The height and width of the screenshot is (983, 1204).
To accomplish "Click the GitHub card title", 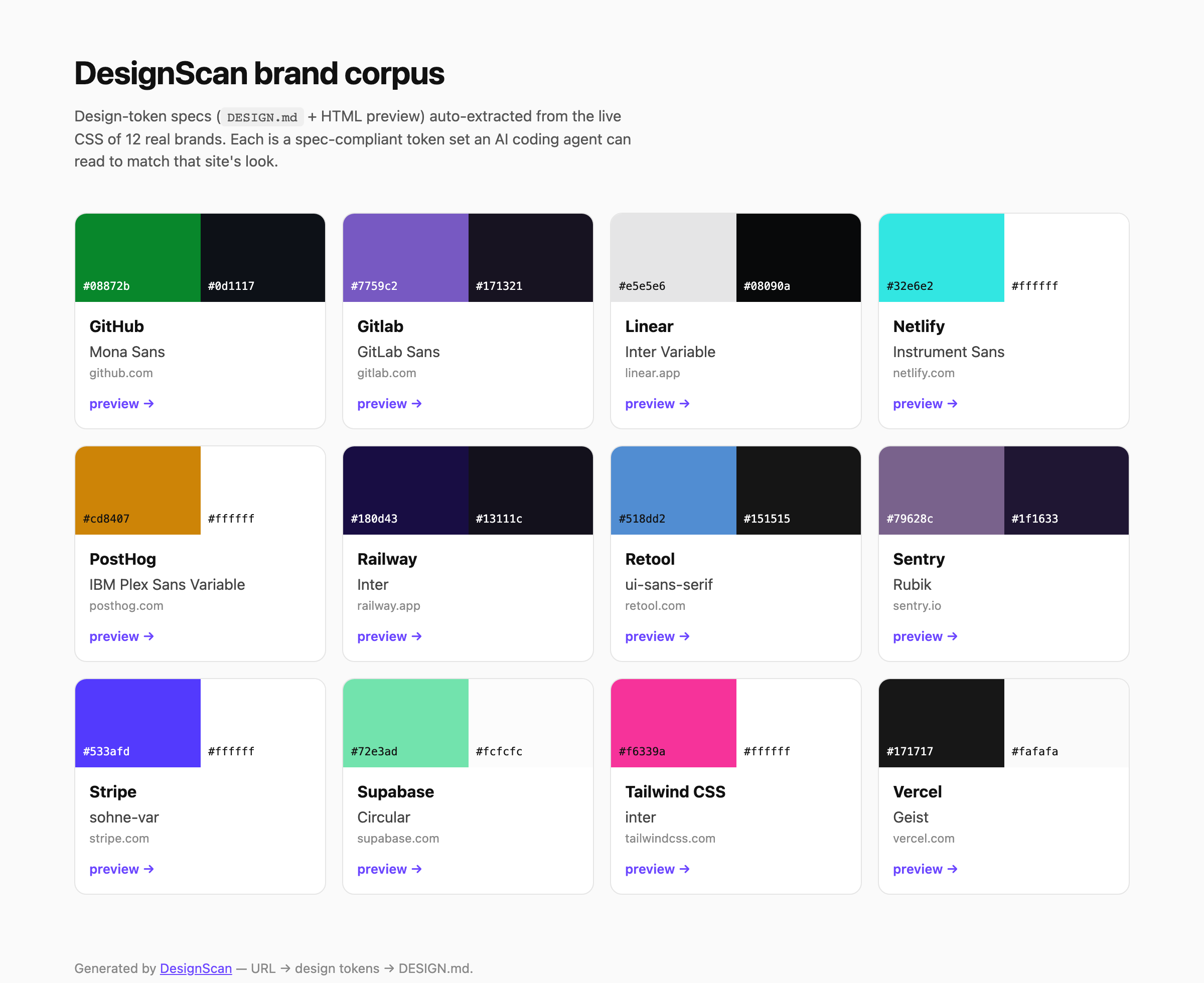I will [x=117, y=326].
